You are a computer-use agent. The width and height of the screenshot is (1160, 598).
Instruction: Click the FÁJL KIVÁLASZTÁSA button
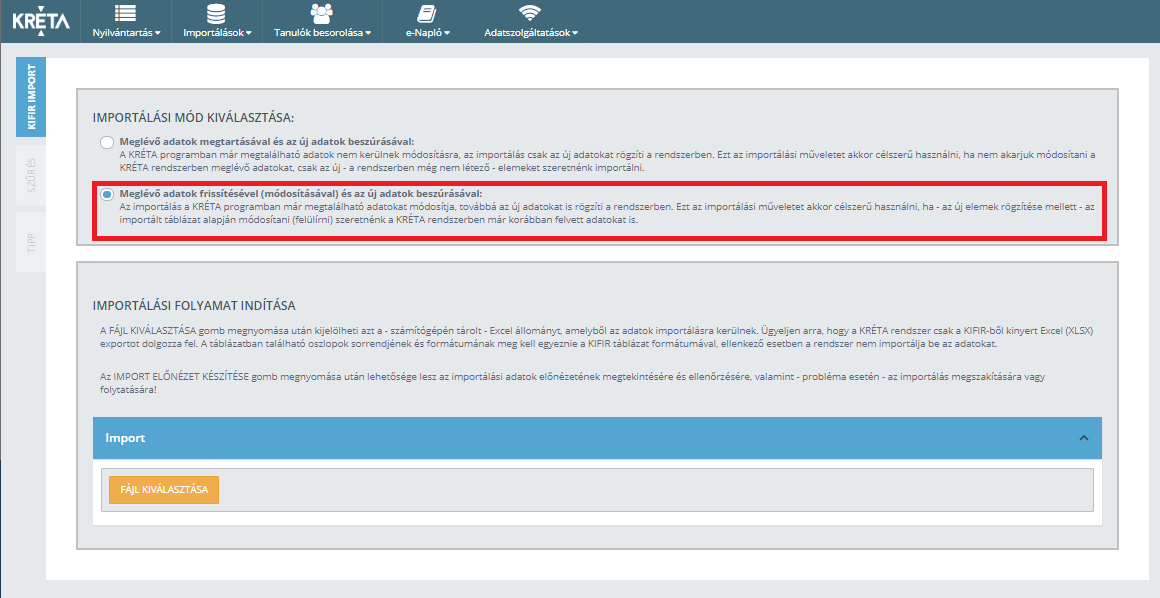click(164, 489)
